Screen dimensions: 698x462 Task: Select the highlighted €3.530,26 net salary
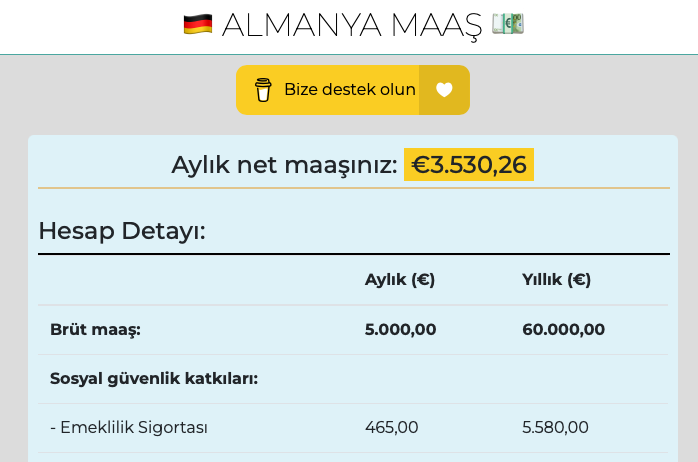pos(469,165)
